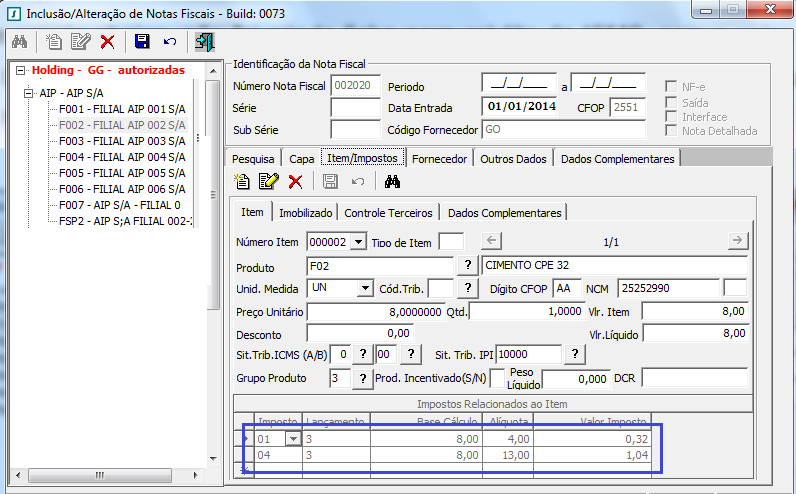796x494 pixels.
Task: Open the Imobilizado sub-tab
Action: coord(306,212)
